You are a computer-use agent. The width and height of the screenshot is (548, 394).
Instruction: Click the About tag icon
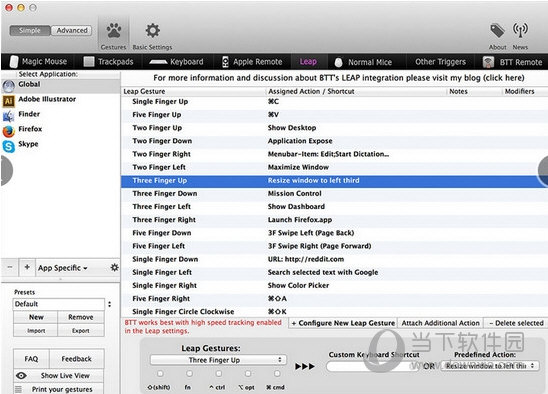tap(497, 31)
